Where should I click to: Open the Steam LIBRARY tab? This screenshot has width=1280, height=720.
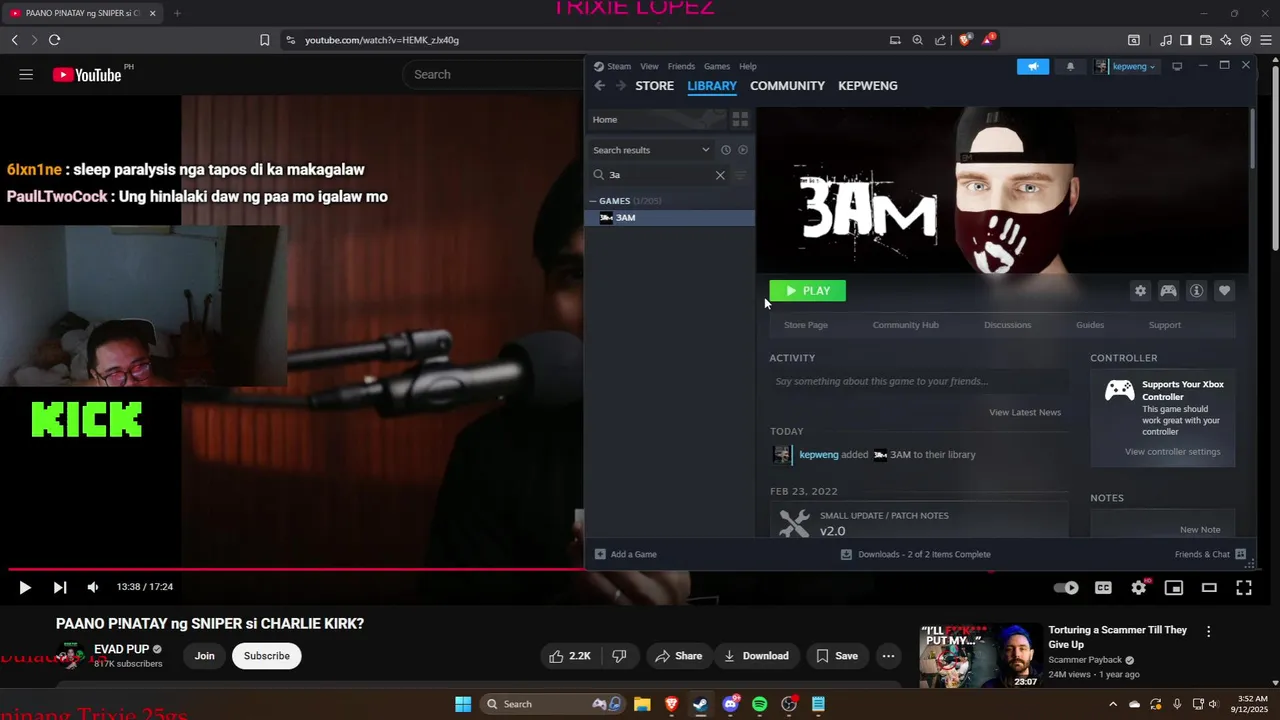coord(712,86)
